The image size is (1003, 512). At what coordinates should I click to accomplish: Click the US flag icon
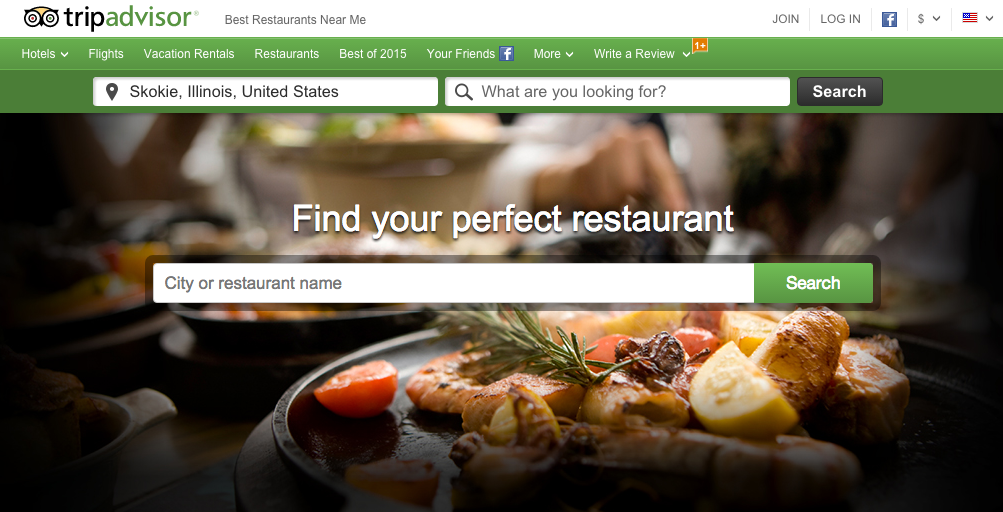(970, 18)
